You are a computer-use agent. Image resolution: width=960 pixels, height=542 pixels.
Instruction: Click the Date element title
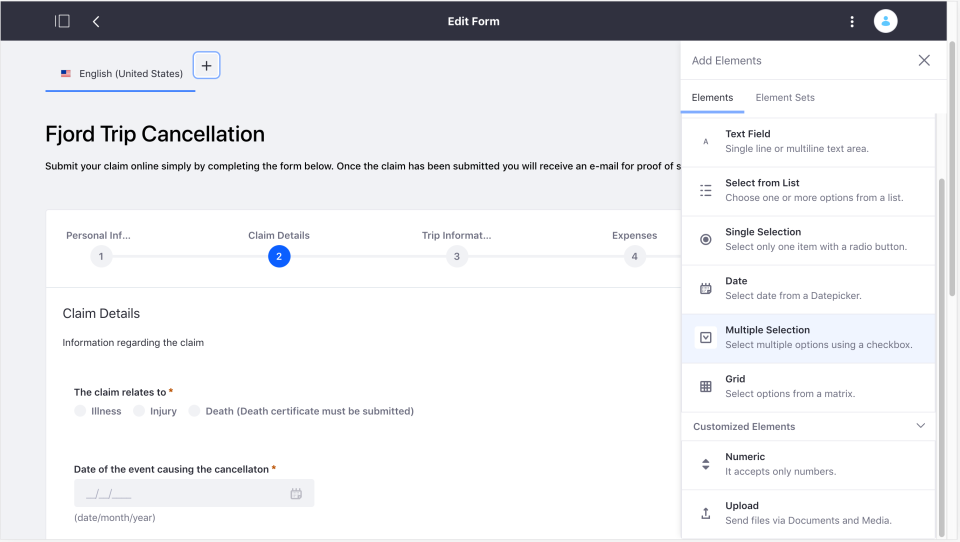(x=736, y=280)
